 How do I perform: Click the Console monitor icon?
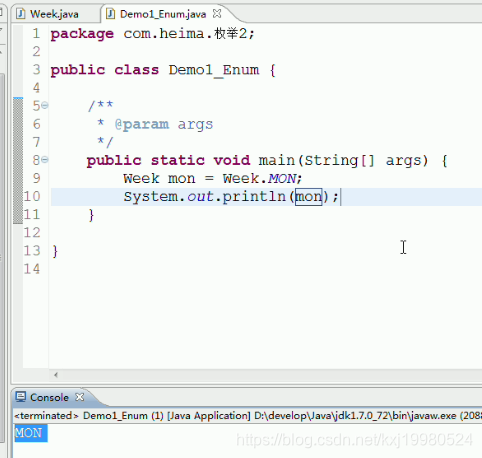21,397
